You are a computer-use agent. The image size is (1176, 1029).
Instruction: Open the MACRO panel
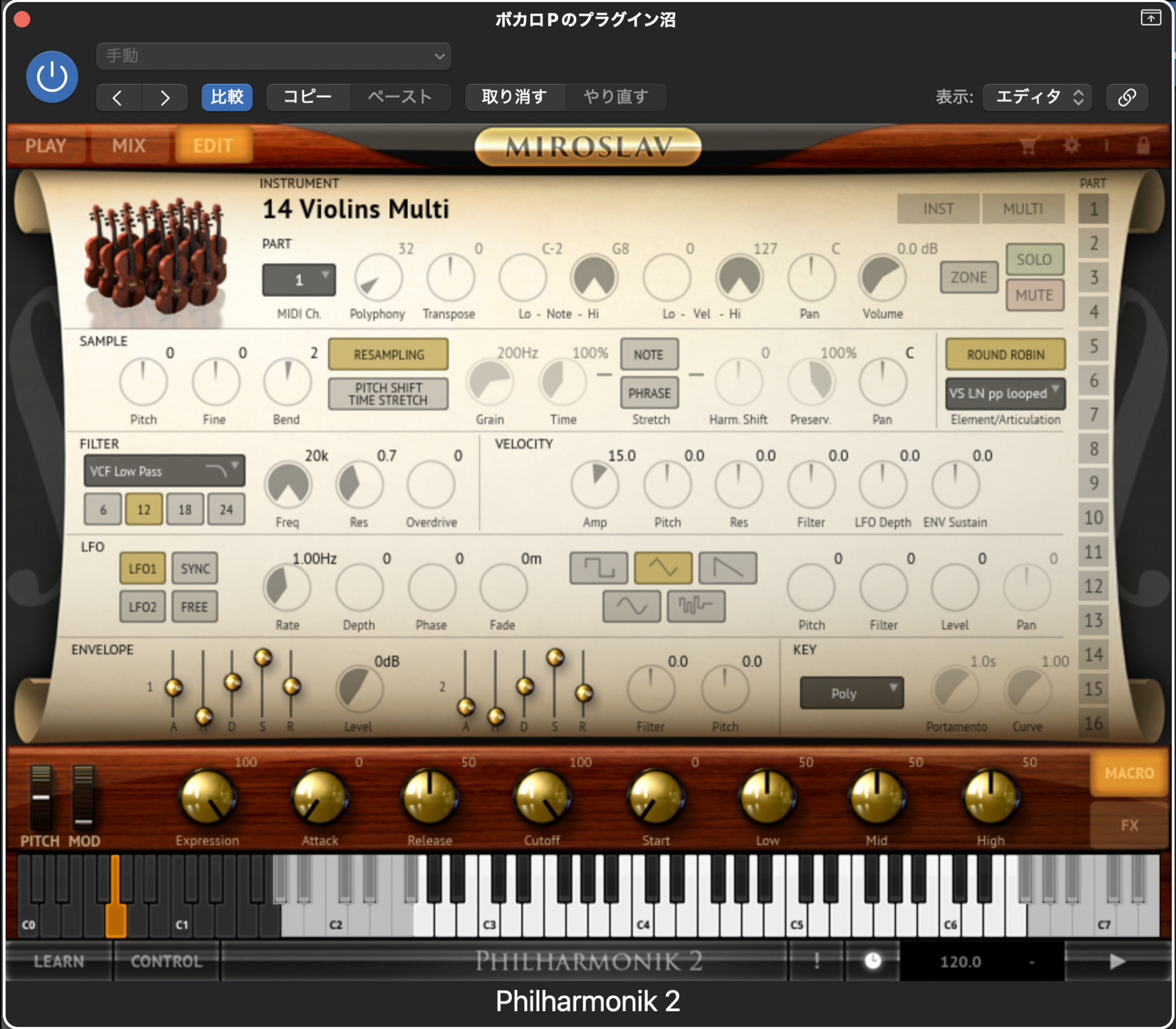tap(1130, 773)
